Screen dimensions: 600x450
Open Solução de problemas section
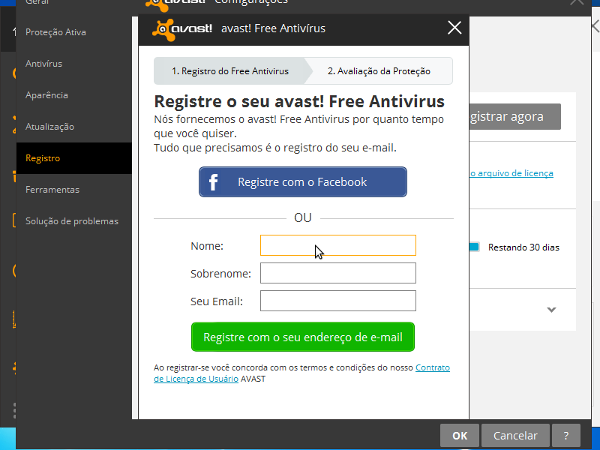point(74,221)
